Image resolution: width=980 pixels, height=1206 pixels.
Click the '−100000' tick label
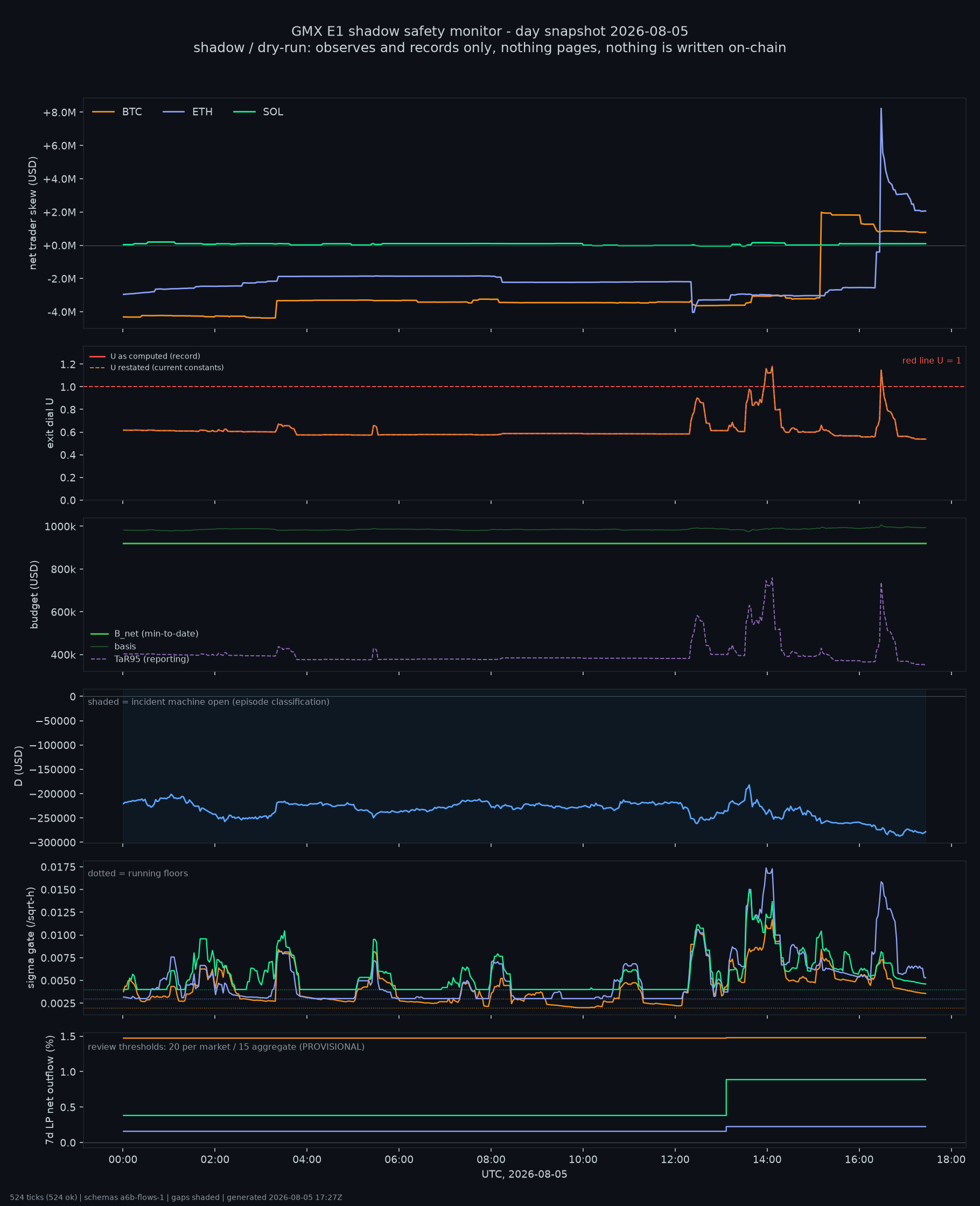pyautogui.click(x=53, y=746)
